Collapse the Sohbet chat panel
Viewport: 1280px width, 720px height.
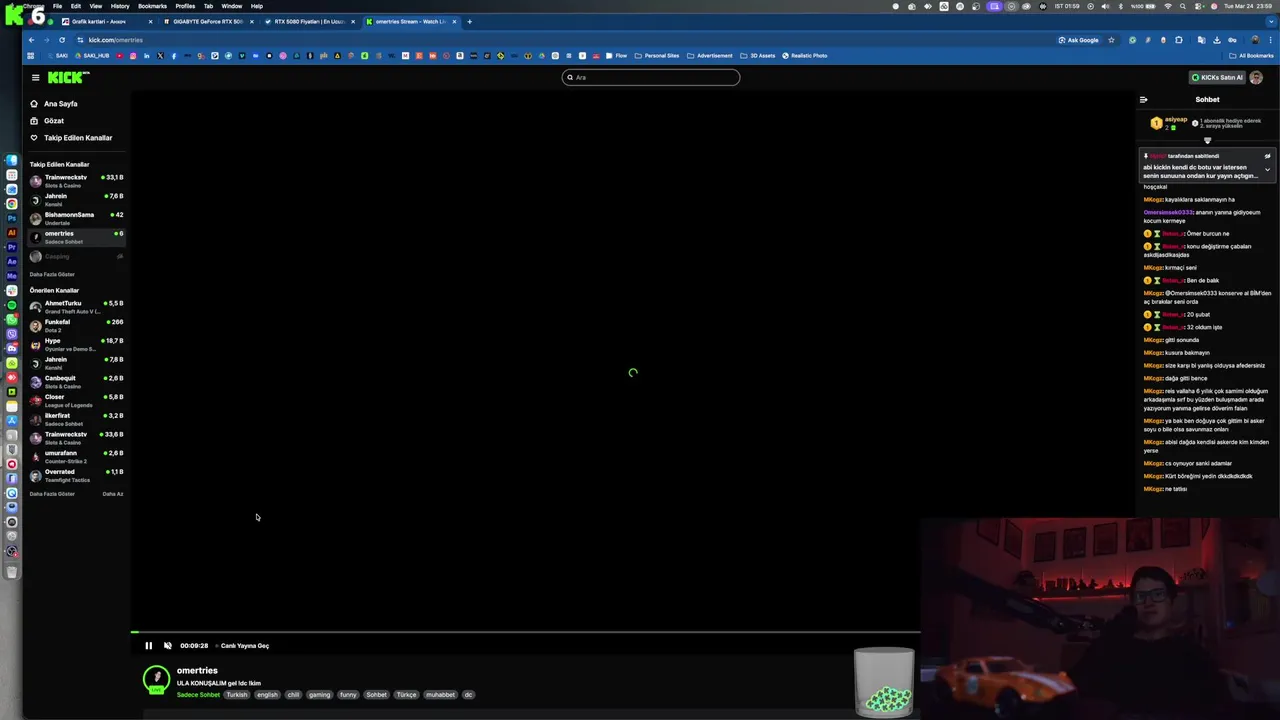(x=1144, y=99)
